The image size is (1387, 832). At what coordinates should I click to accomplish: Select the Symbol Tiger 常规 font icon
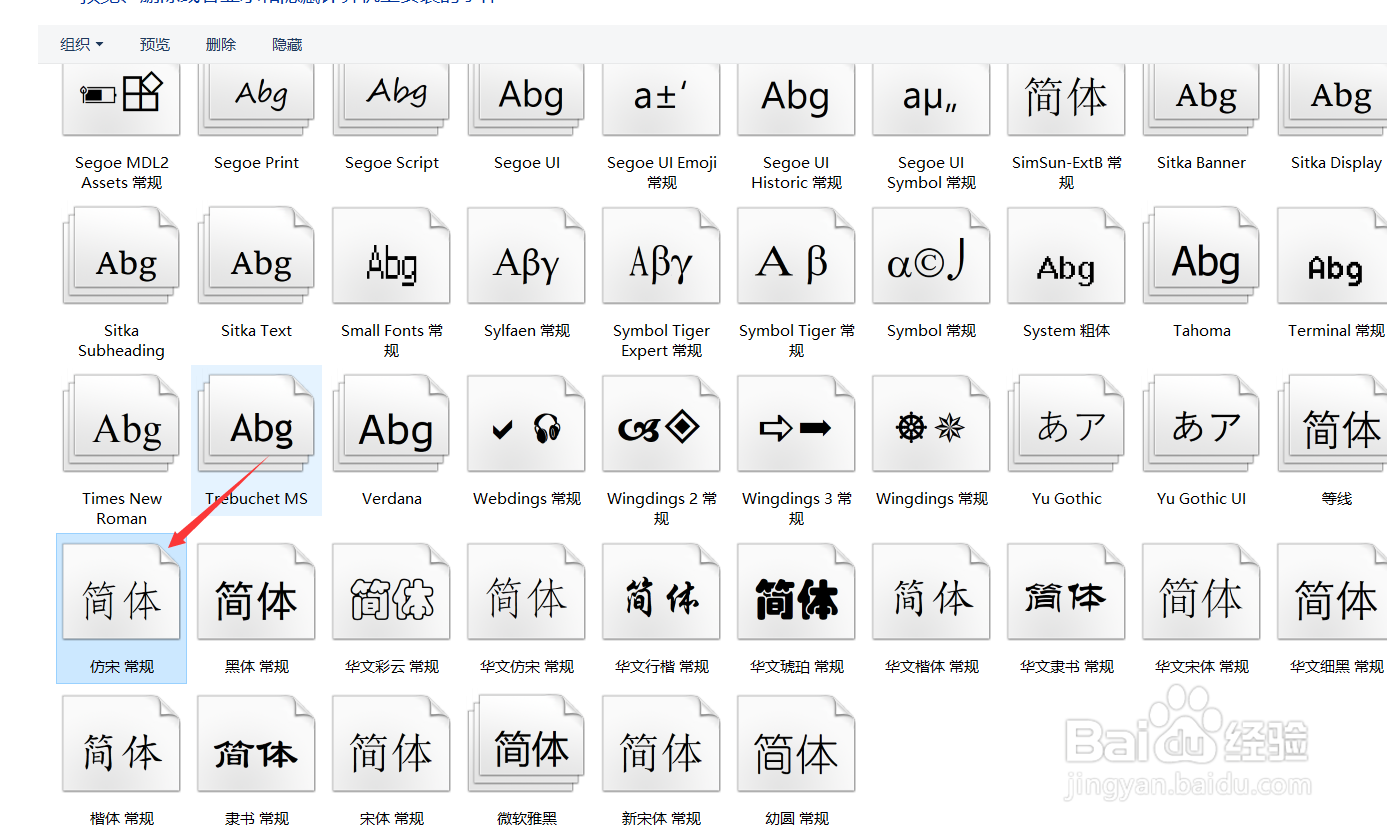tap(796, 254)
